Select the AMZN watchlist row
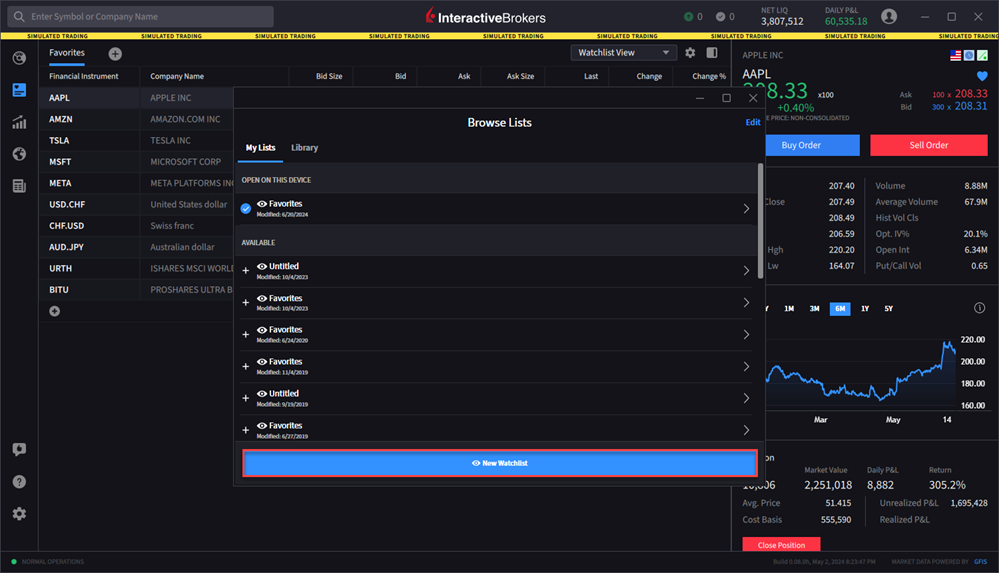Screen dimensions: 999x573 [136, 119]
